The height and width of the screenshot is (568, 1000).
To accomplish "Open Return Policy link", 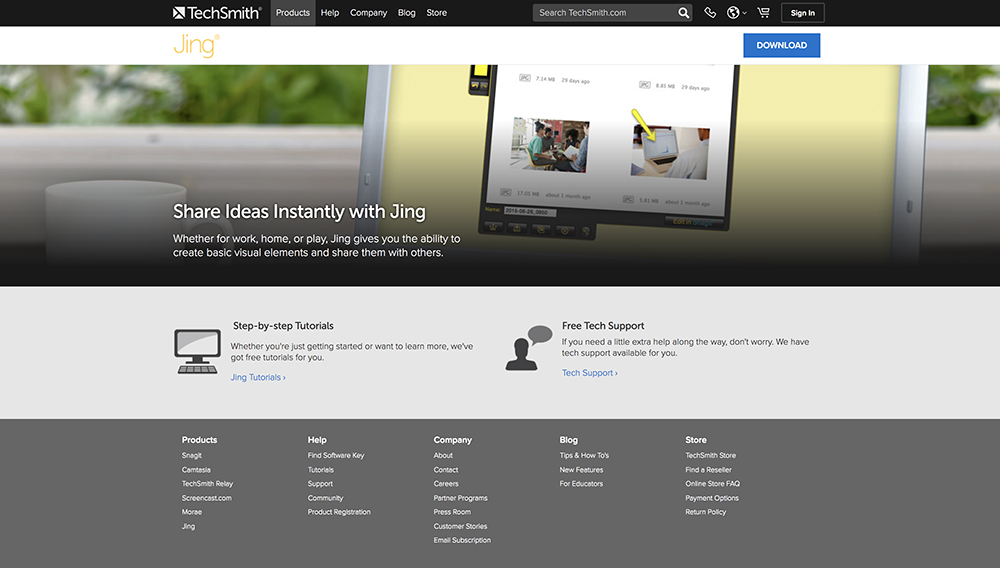I will 705,512.
